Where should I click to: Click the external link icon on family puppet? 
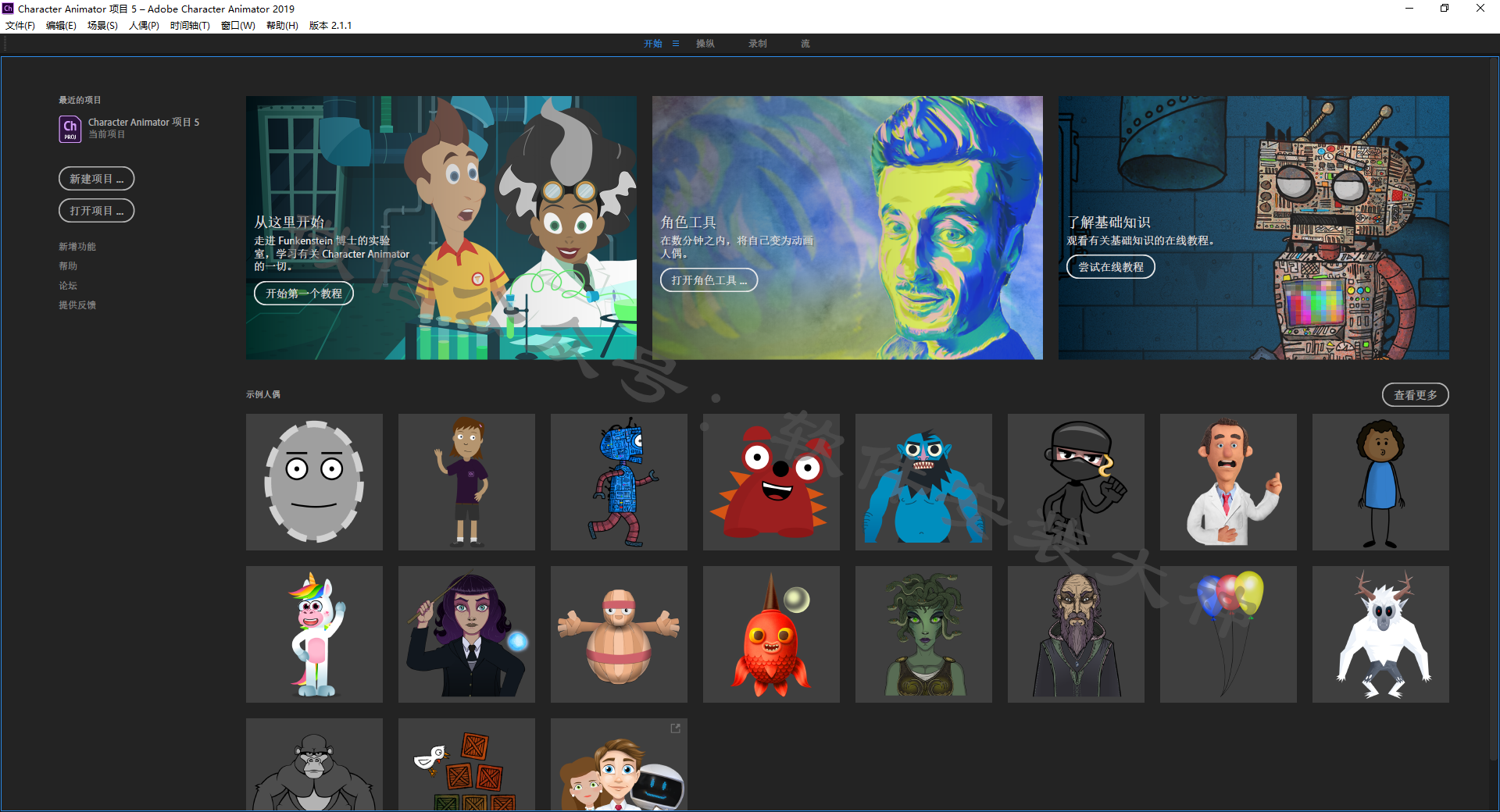point(675,728)
